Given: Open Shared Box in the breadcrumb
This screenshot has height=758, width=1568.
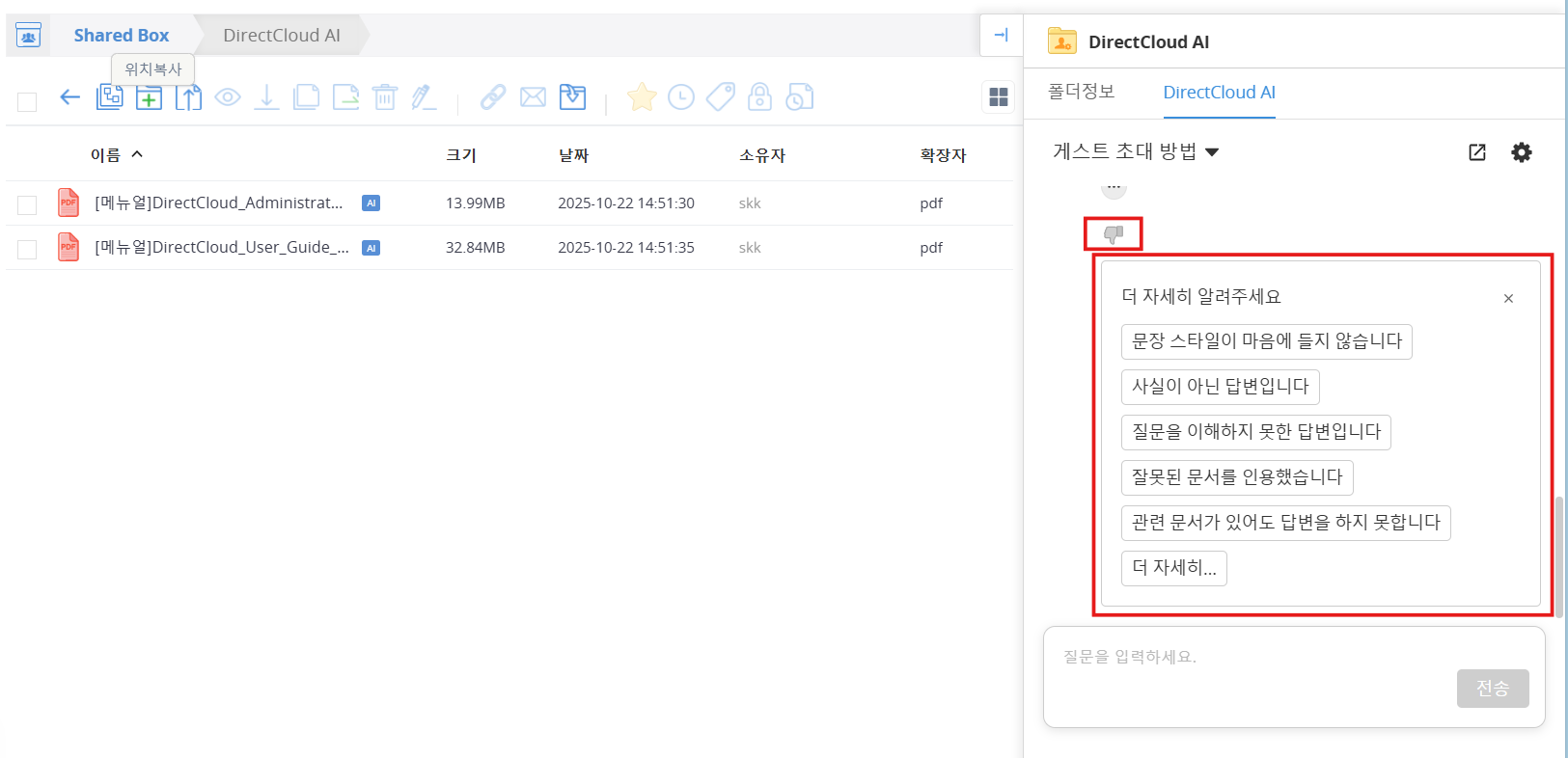Looking at the screenshot, I should [x=122, y=36].
